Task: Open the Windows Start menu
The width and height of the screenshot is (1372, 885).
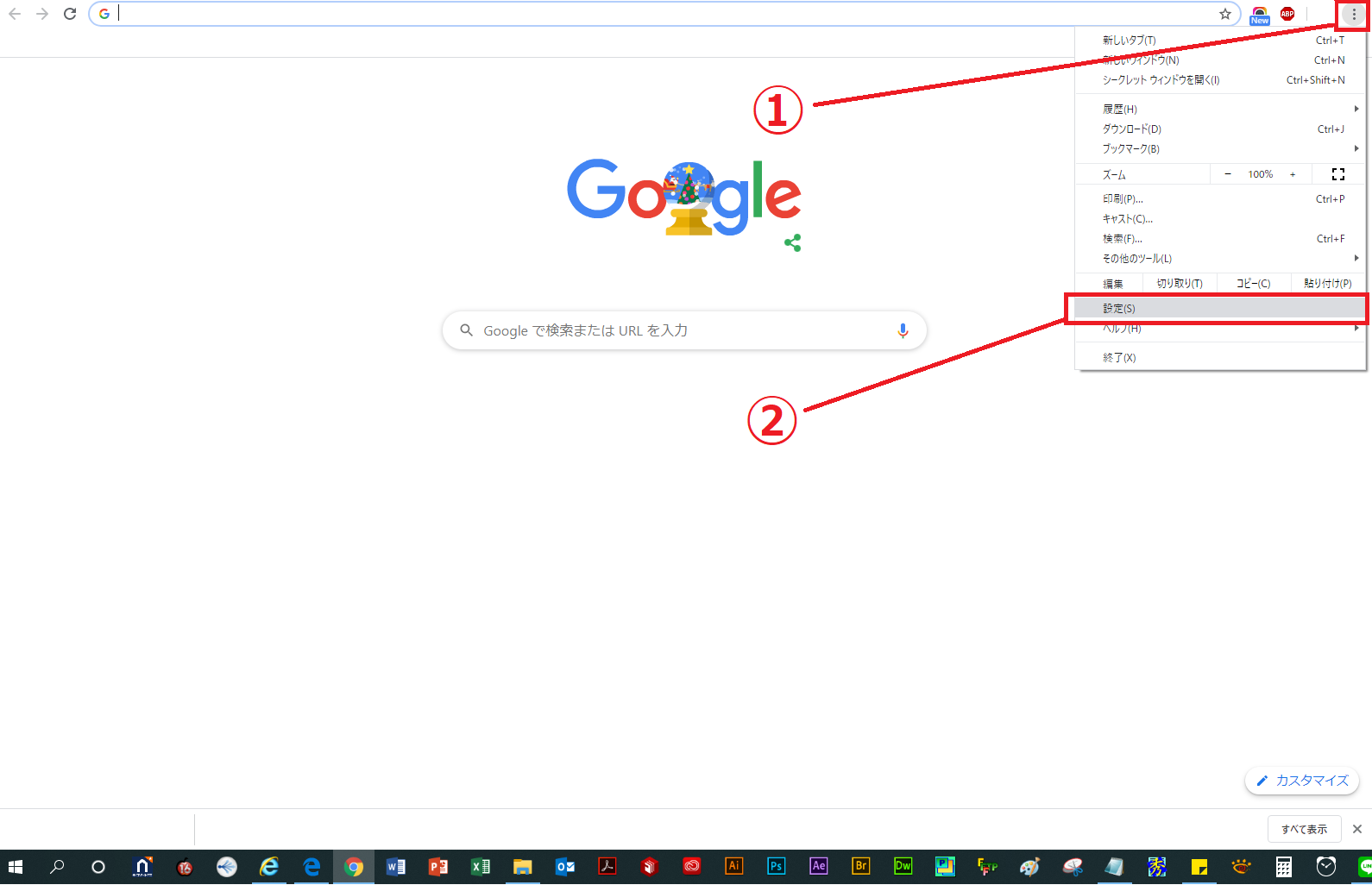Action: 15,867
